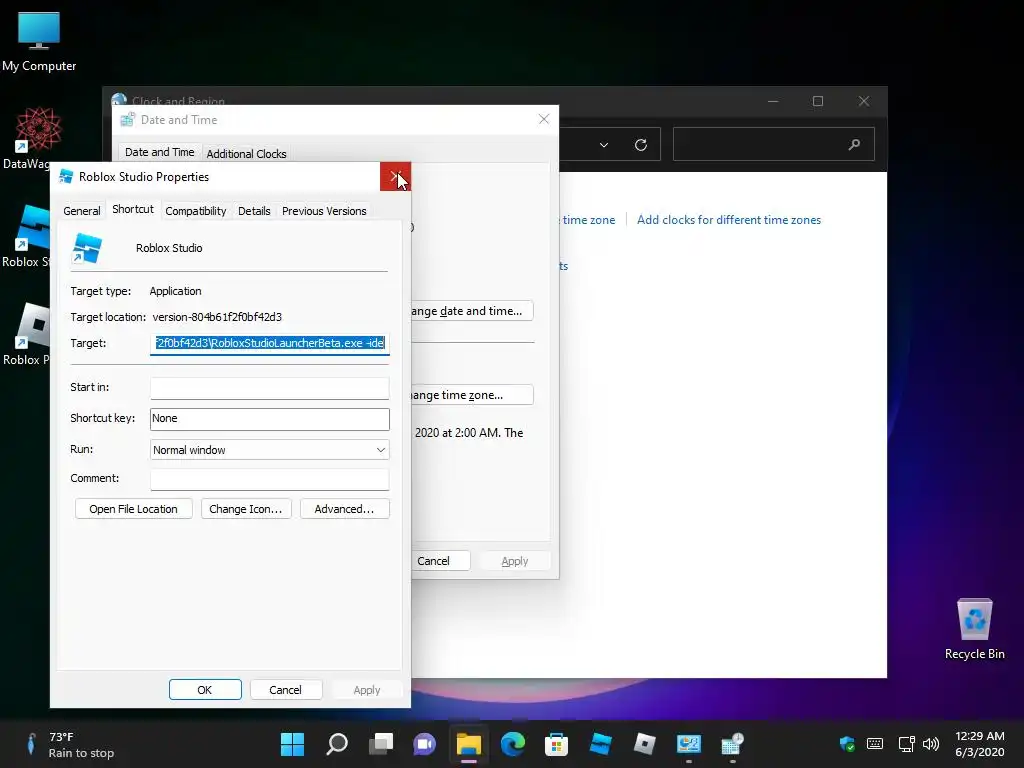Open the Details tab
The height and width of the screenshot is (768, 1024).
(254, 211)
